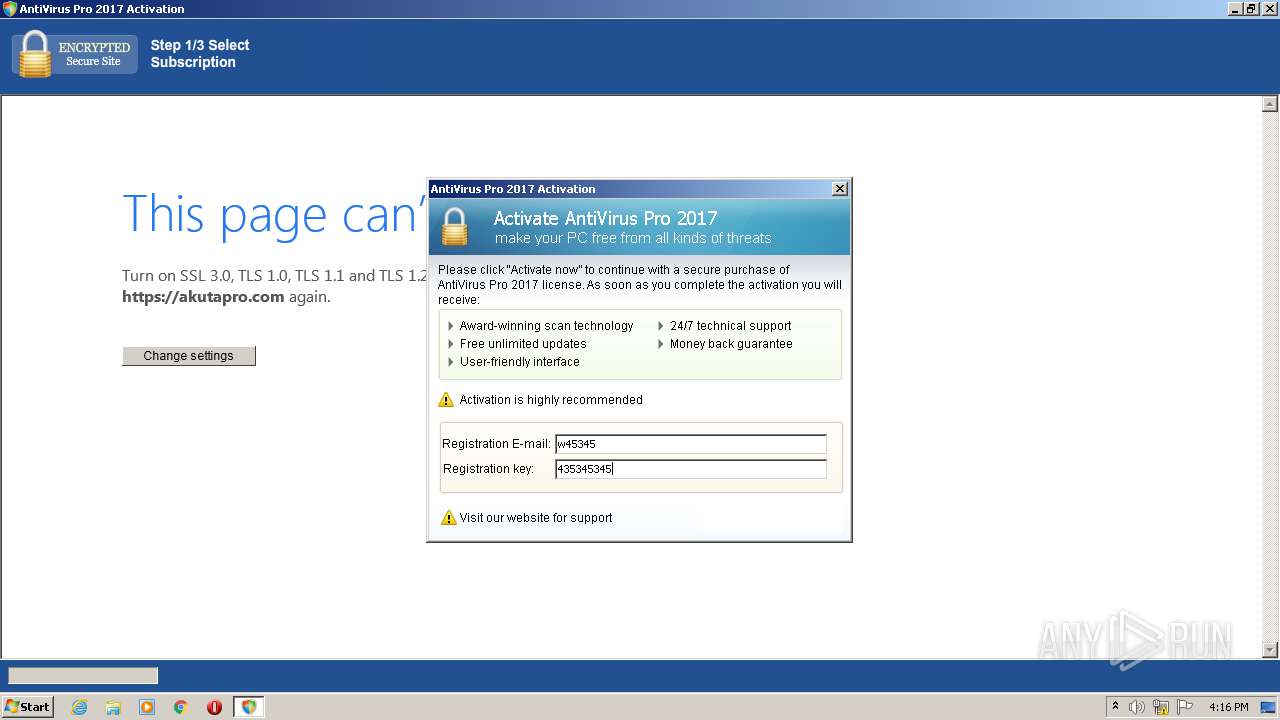
Task: Launch Google Chrome from the taskbar
Action: tap(181, 707)
